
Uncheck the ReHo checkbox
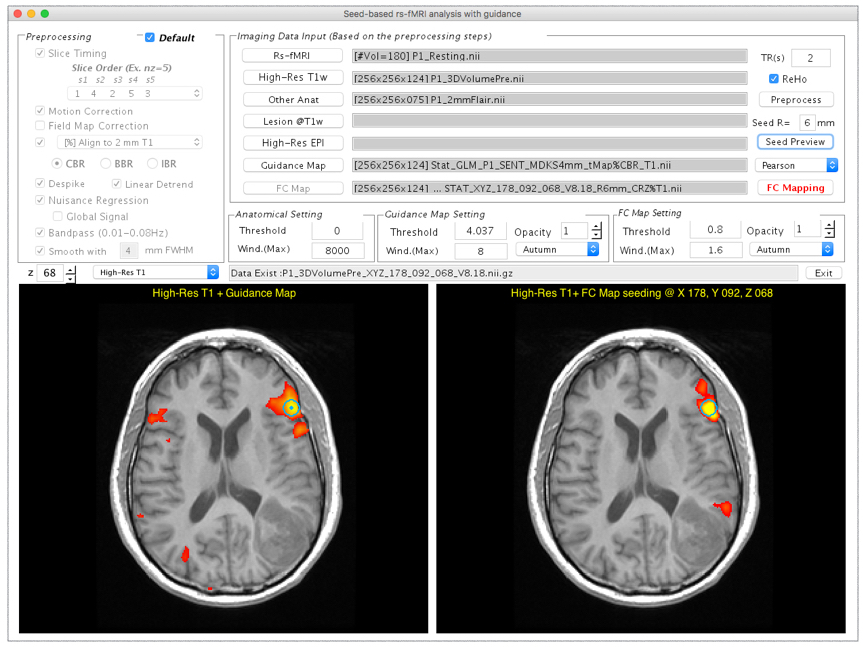click(774, 79)
